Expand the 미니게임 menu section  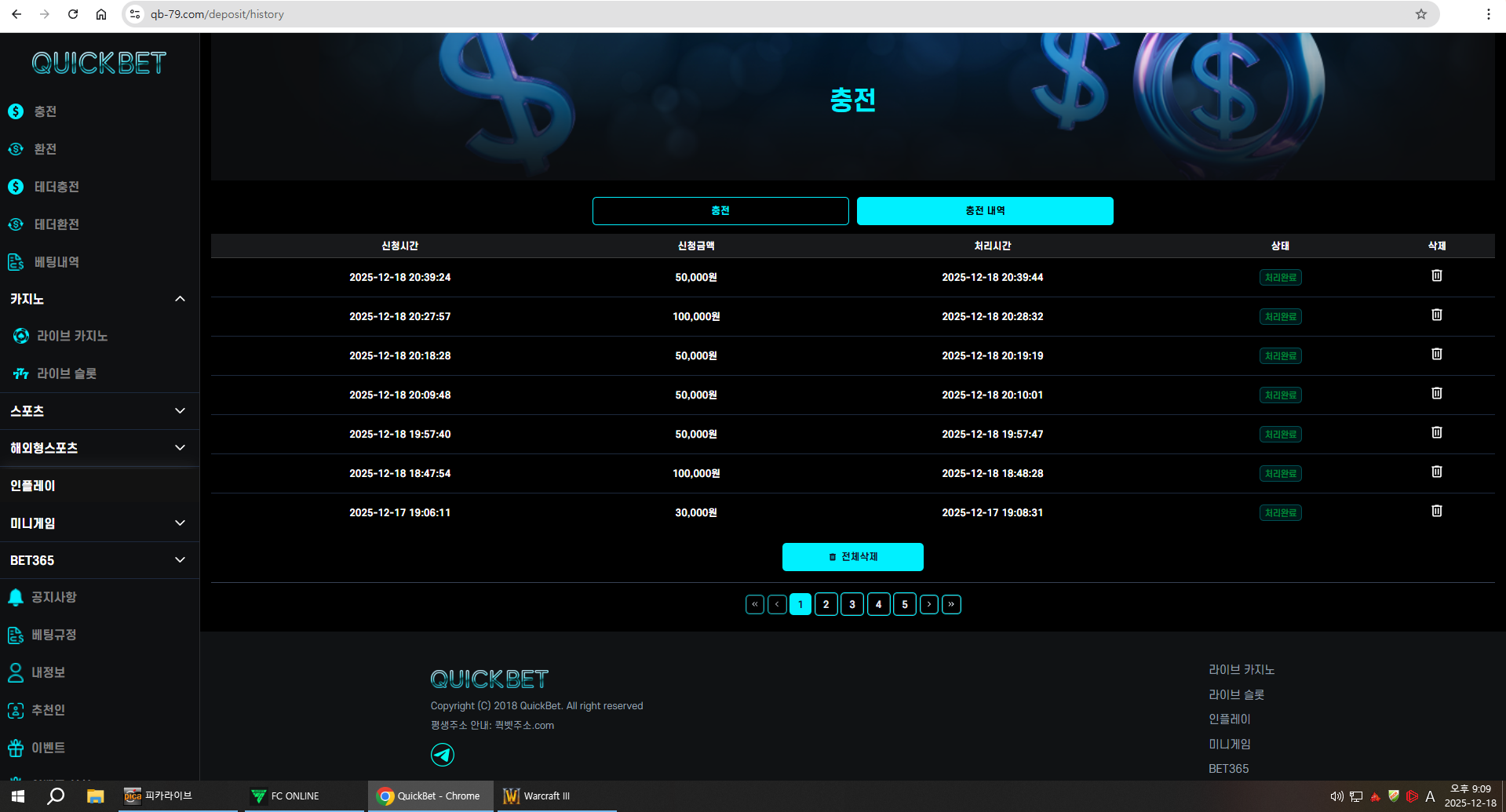click(179, 523)
